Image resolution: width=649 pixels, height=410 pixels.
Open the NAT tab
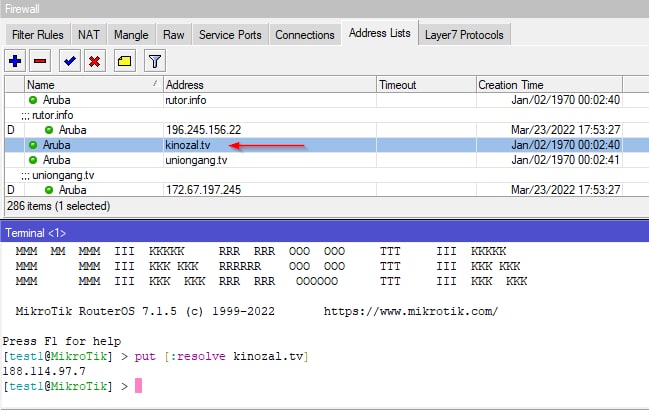click(x=89, y=35)
